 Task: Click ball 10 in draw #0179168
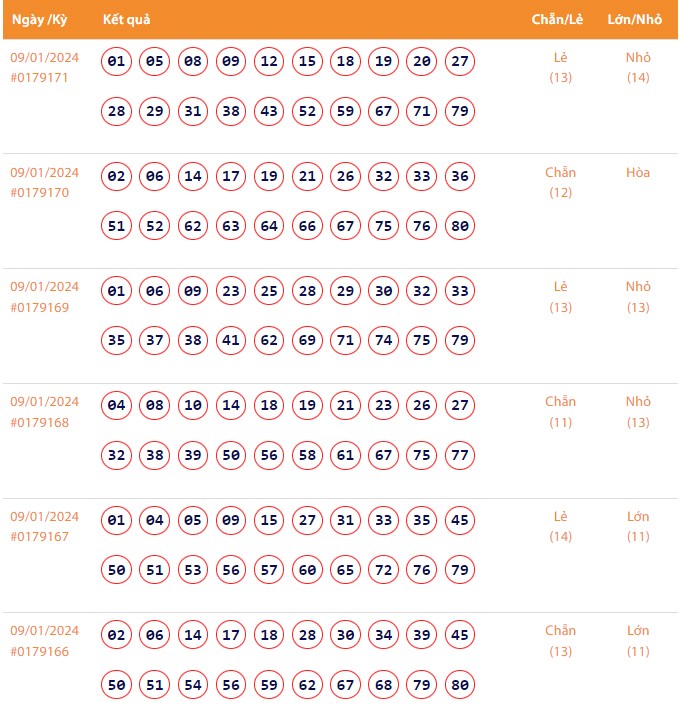point(193,406)
